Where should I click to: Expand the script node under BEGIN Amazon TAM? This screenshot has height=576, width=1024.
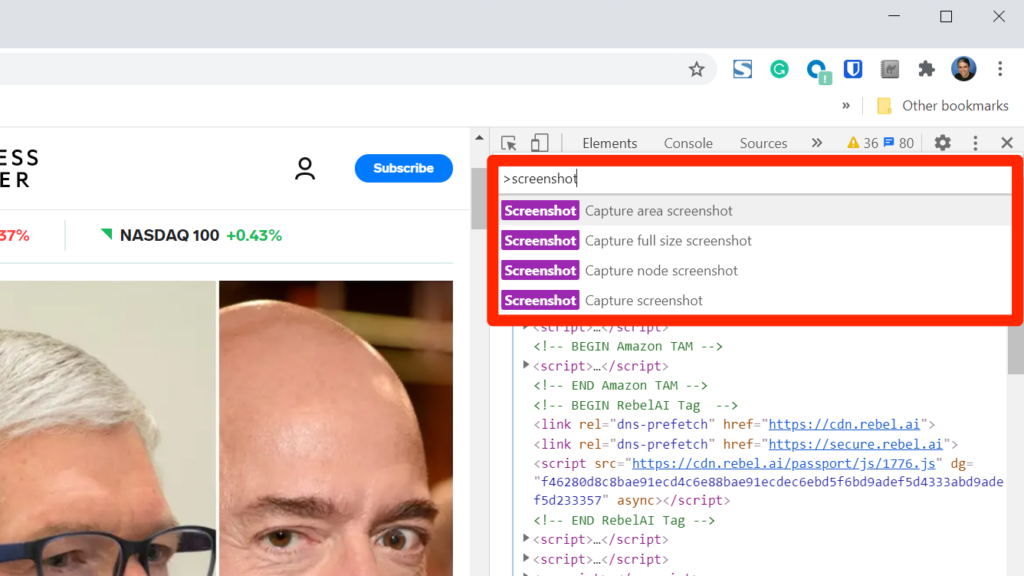(526, 366)
